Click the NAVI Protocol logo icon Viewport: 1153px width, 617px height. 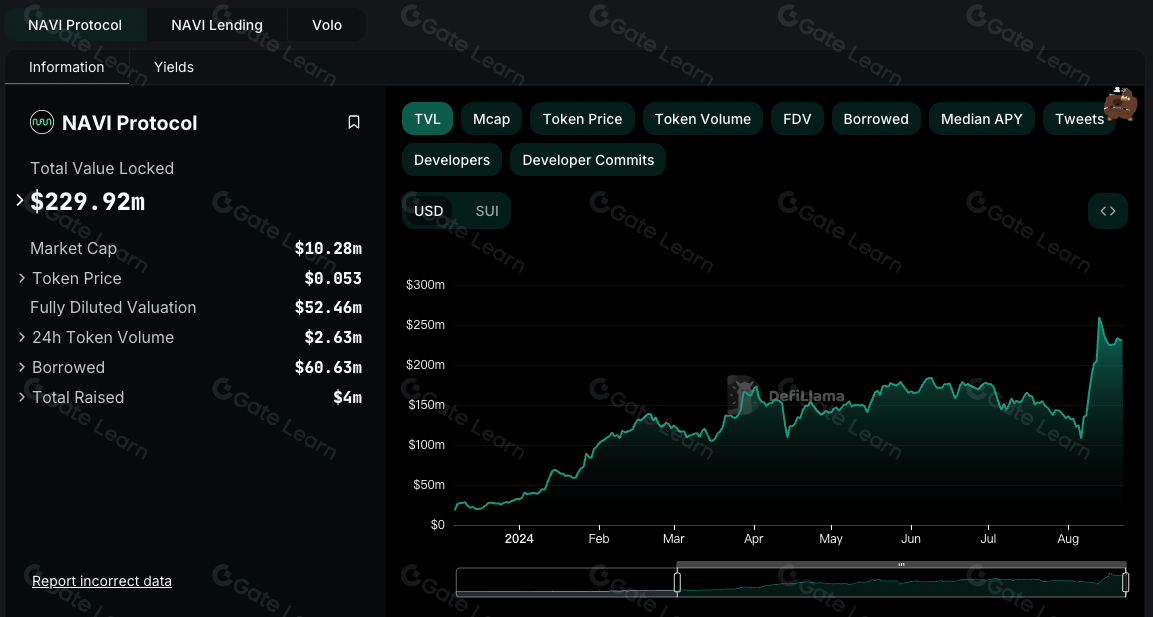(42, 122)
